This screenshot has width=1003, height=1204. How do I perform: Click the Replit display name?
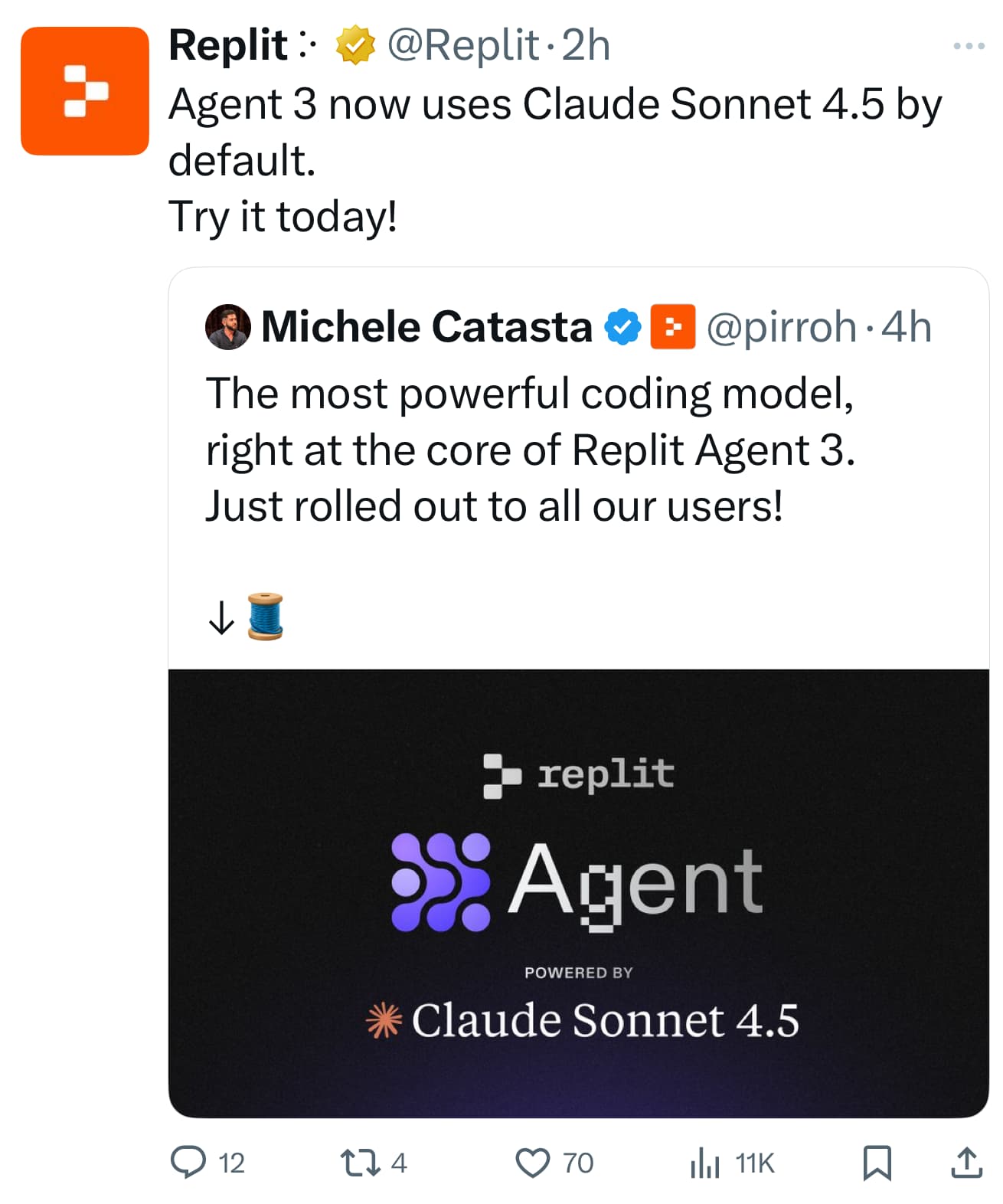tap(228, 45)
